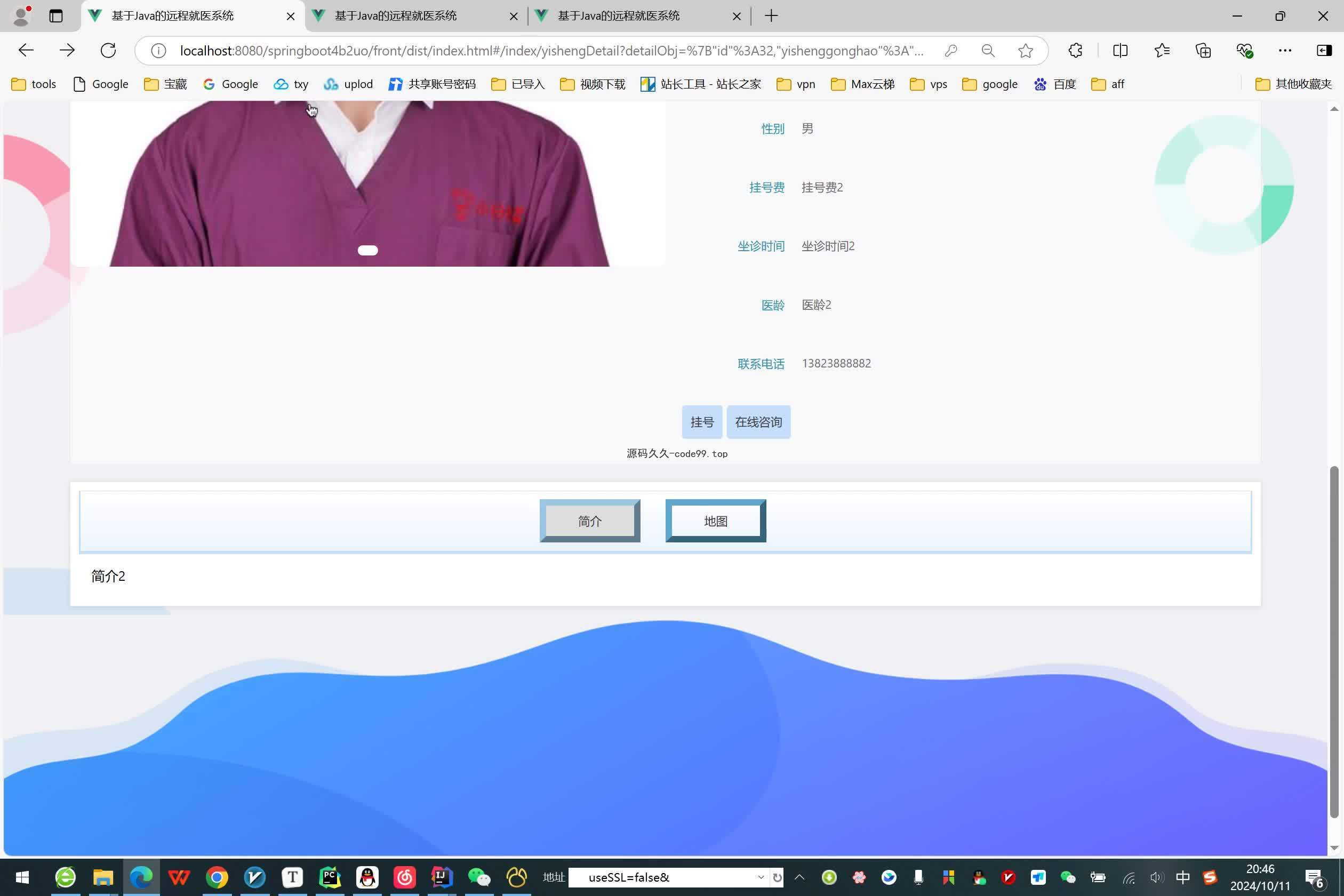Open the tools bookmark folder
Image resolution: width=1344 pixels, height=896 pixels.
pyautogui.click(x=34, y=84)
